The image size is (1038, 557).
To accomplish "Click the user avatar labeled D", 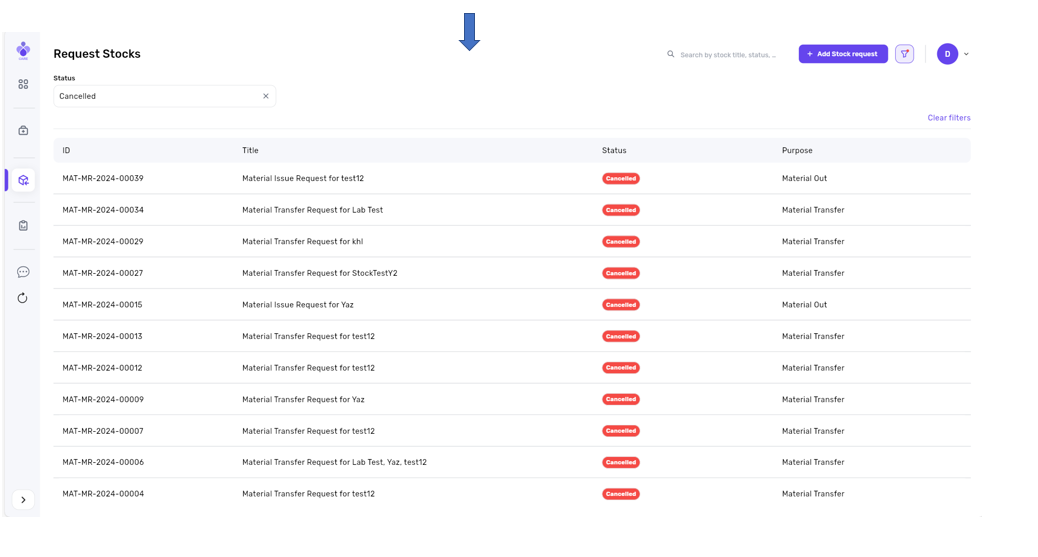I will (947, 54).
